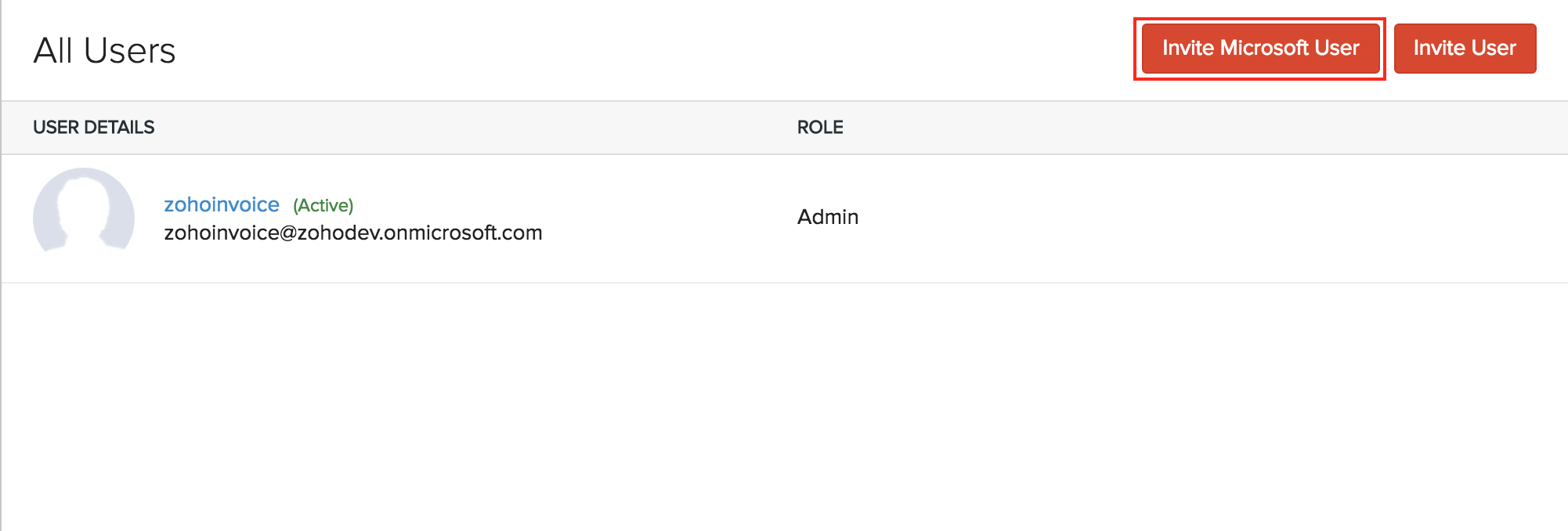The height and width of the screenshot is (531, 1568).
Task: Click the word "Users" in the page title
Action: point(129,51)
